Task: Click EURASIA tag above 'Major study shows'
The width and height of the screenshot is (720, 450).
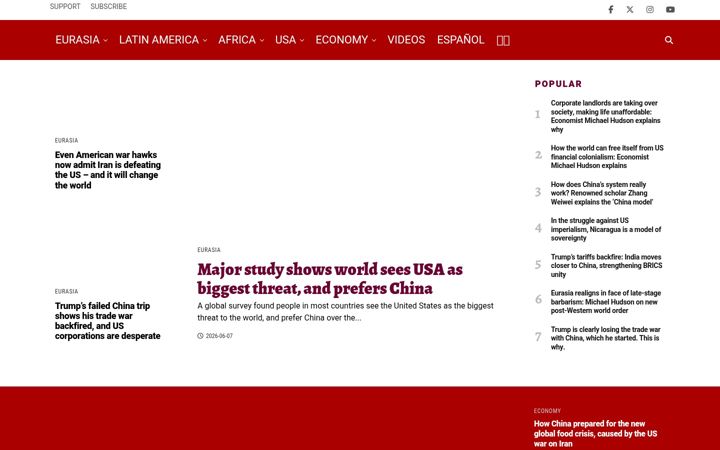Action: click(209, 250)
